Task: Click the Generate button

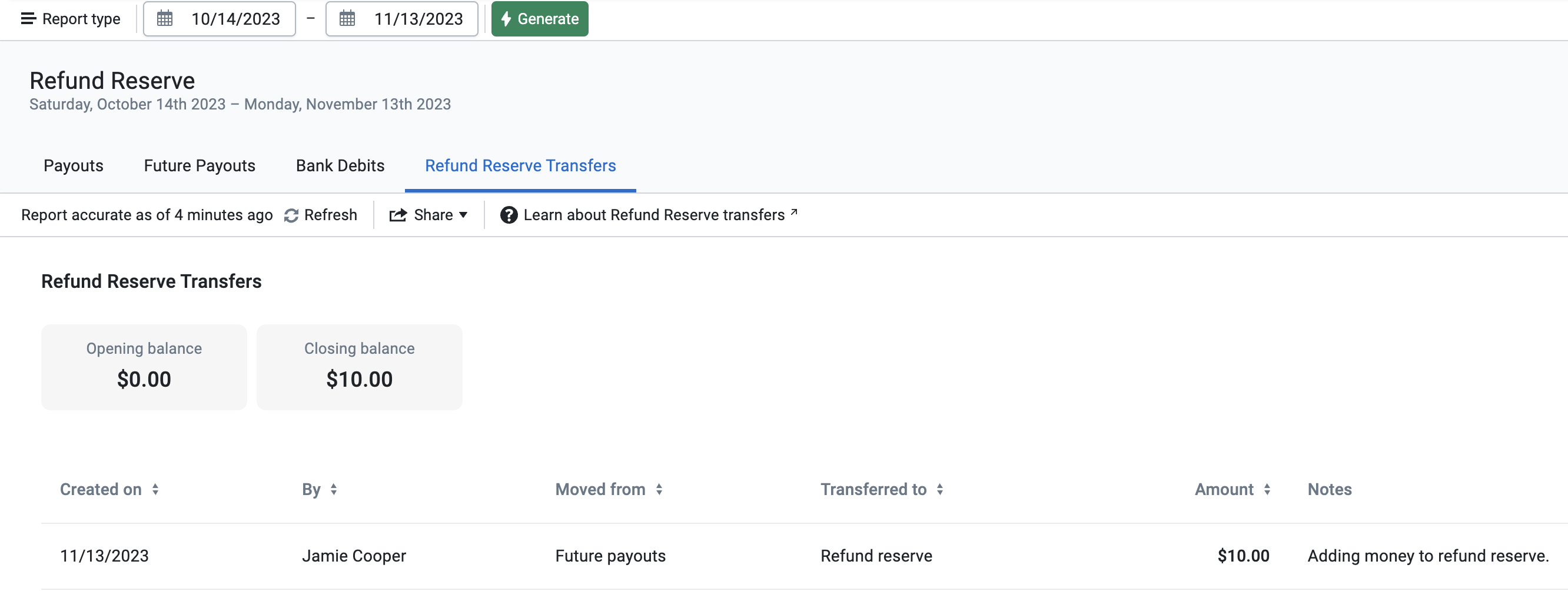Action: [539, 19]
